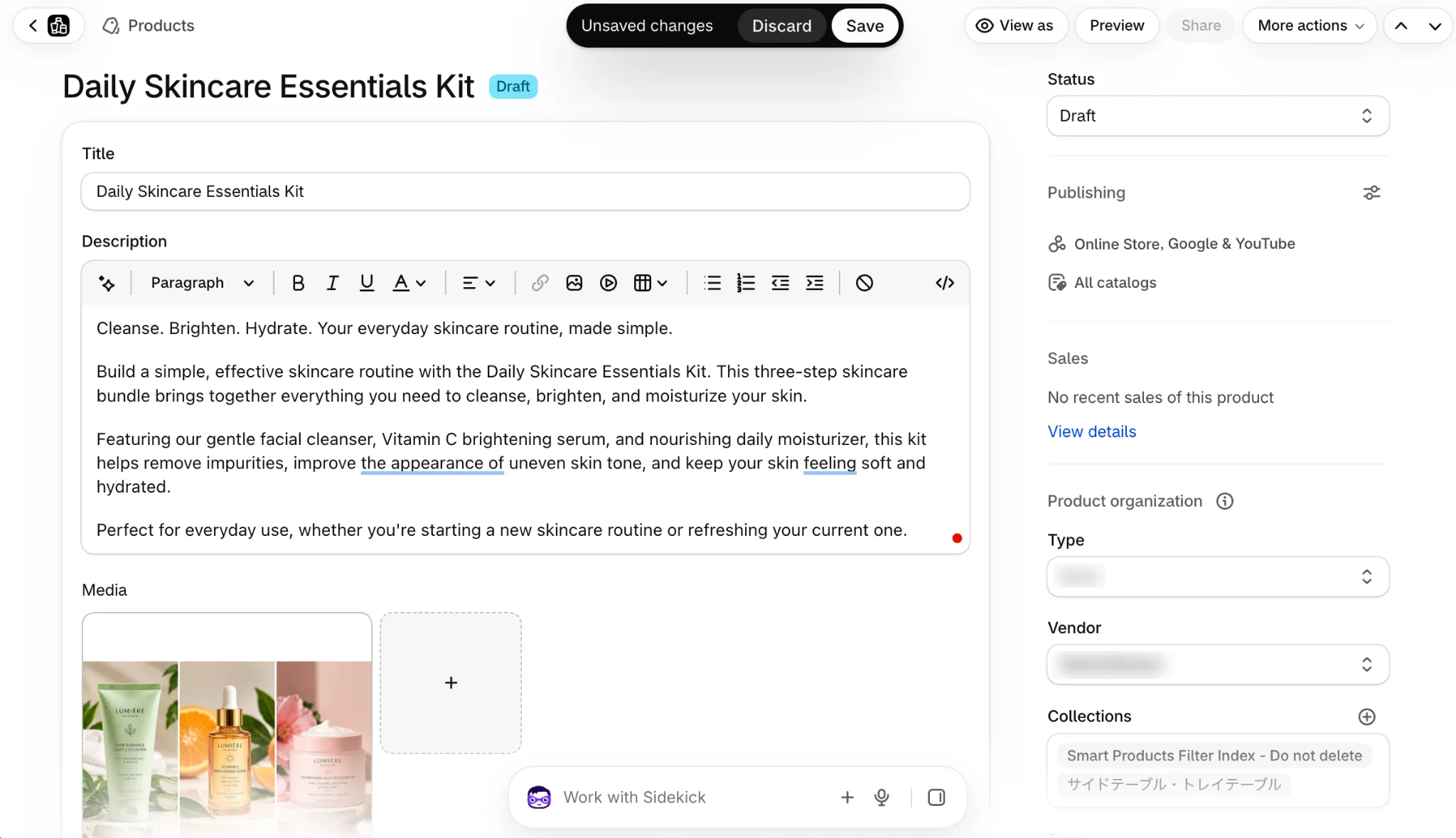Toggle bold formatting

coord(298,283)
